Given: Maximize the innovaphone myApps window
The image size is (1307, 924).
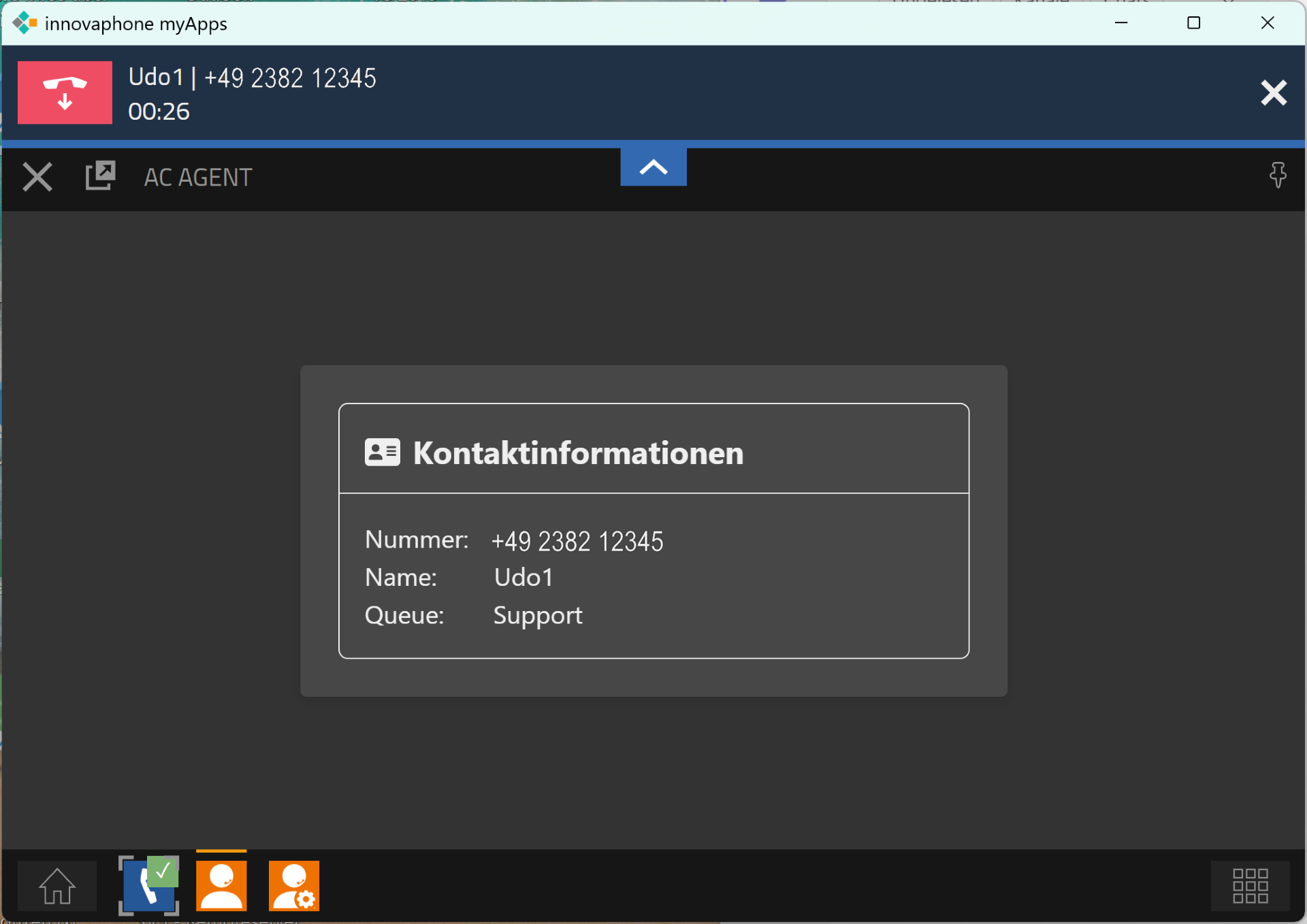Looking at the screenshot, I should pos(1193,23).
